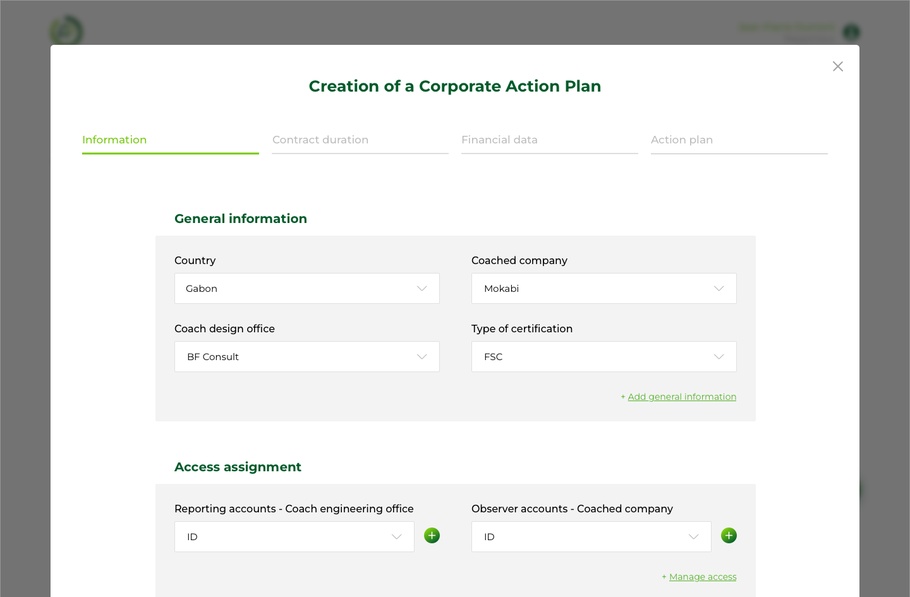
Task: Click the General information section heading
Action: (240, 219)
